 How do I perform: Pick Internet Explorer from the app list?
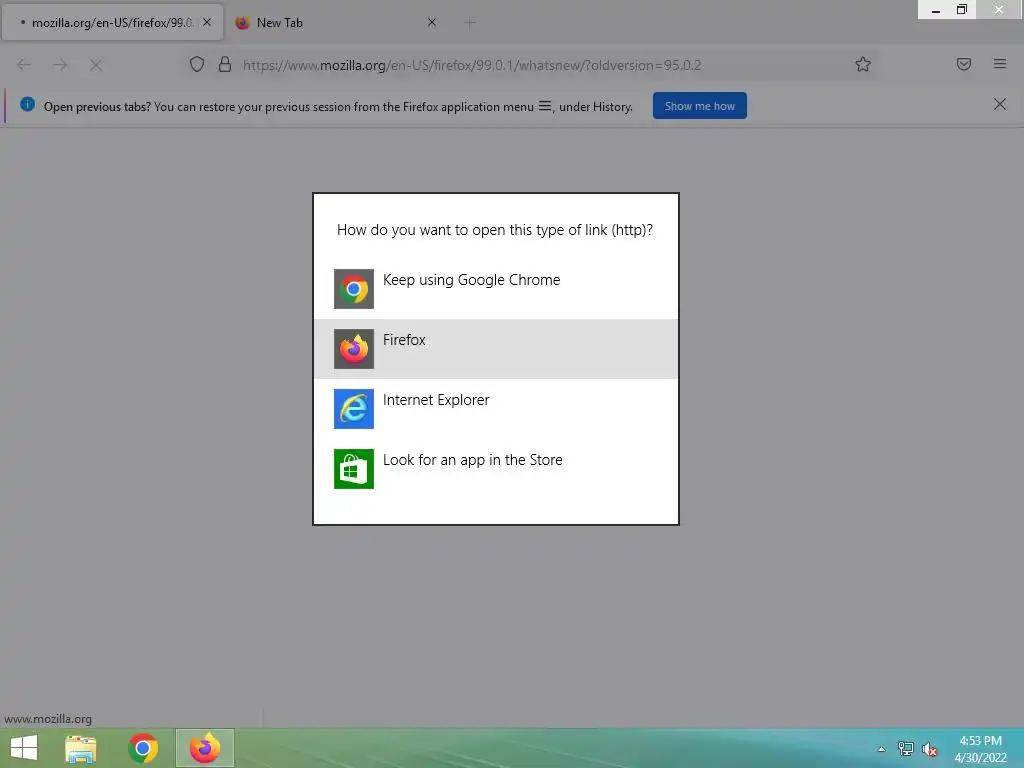point(496,409)
